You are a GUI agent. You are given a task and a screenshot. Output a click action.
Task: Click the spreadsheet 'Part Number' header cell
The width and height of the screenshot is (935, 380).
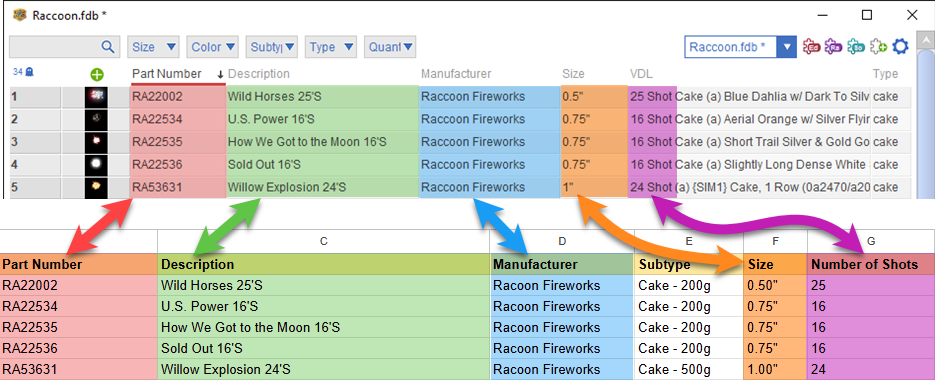(79, 264)
